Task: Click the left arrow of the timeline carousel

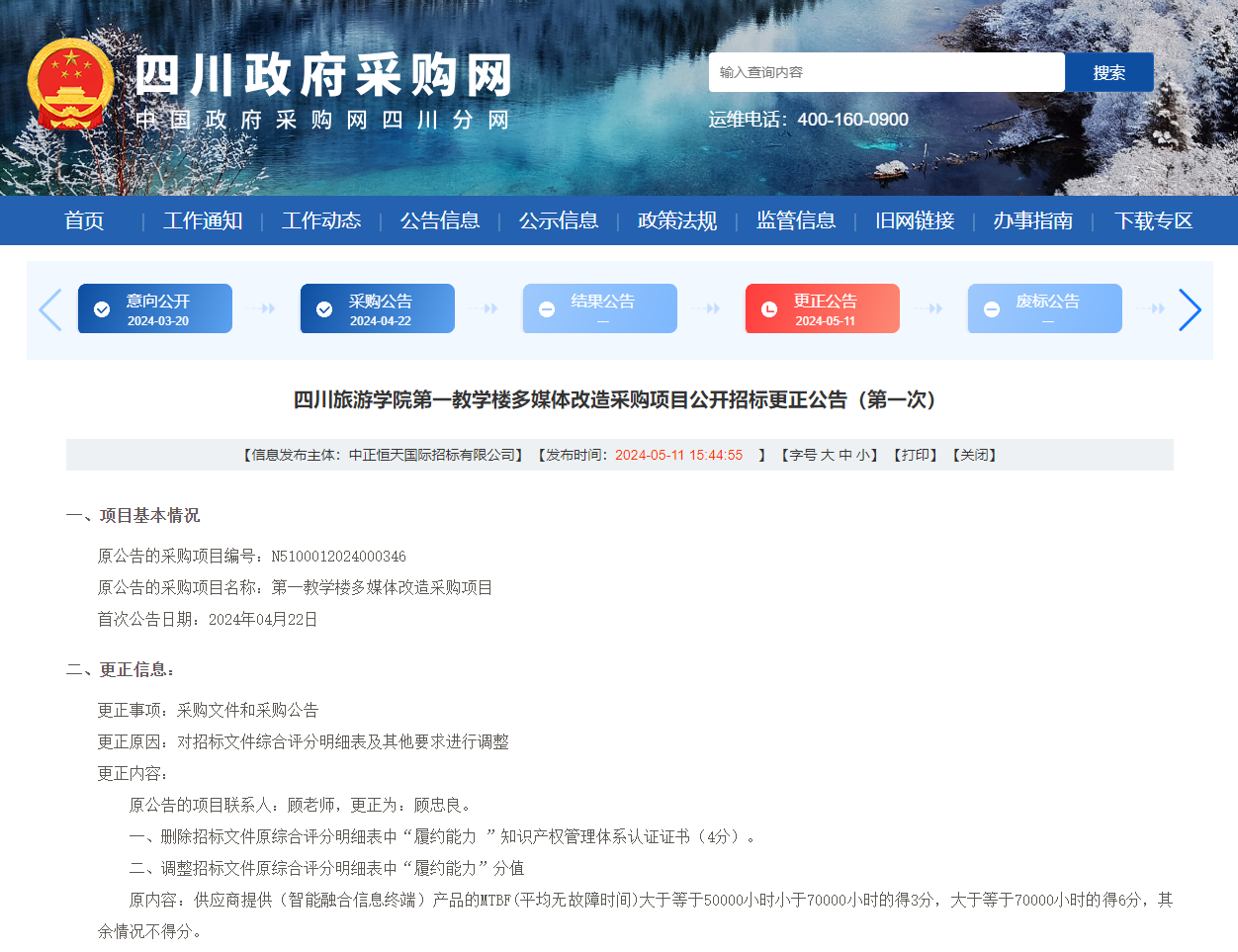Action: click(x=49, y=309)
